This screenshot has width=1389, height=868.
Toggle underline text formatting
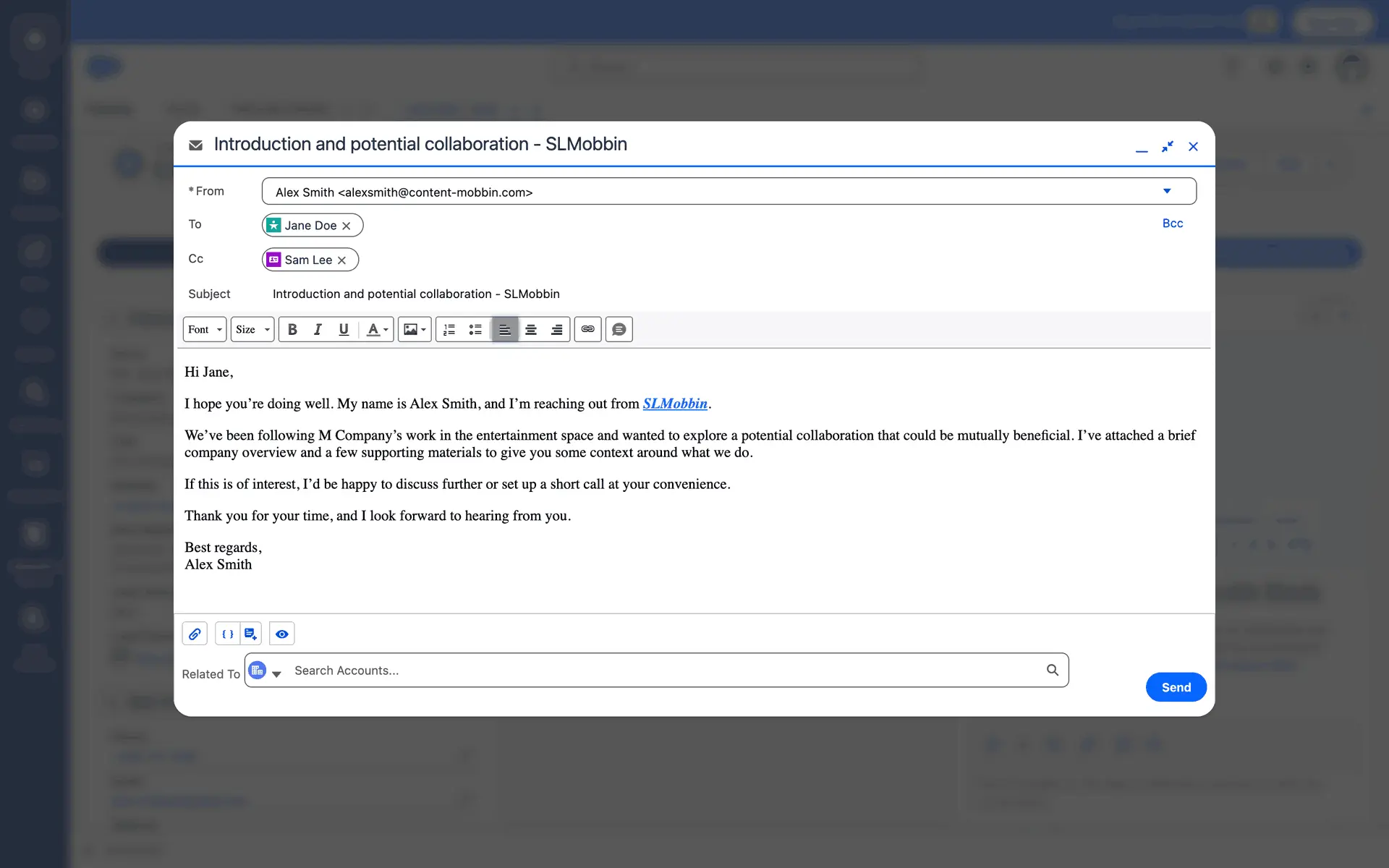point(344,330)
